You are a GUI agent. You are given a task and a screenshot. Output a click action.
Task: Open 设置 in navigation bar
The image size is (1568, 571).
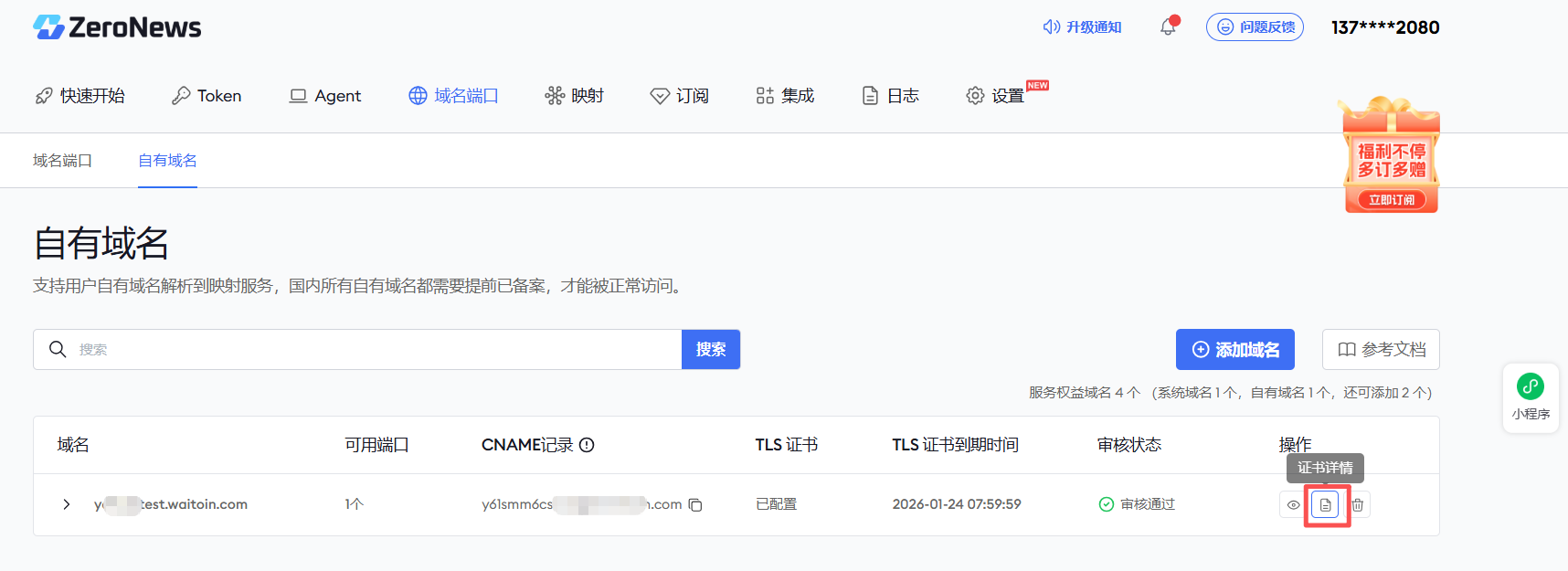pos(996,96)
